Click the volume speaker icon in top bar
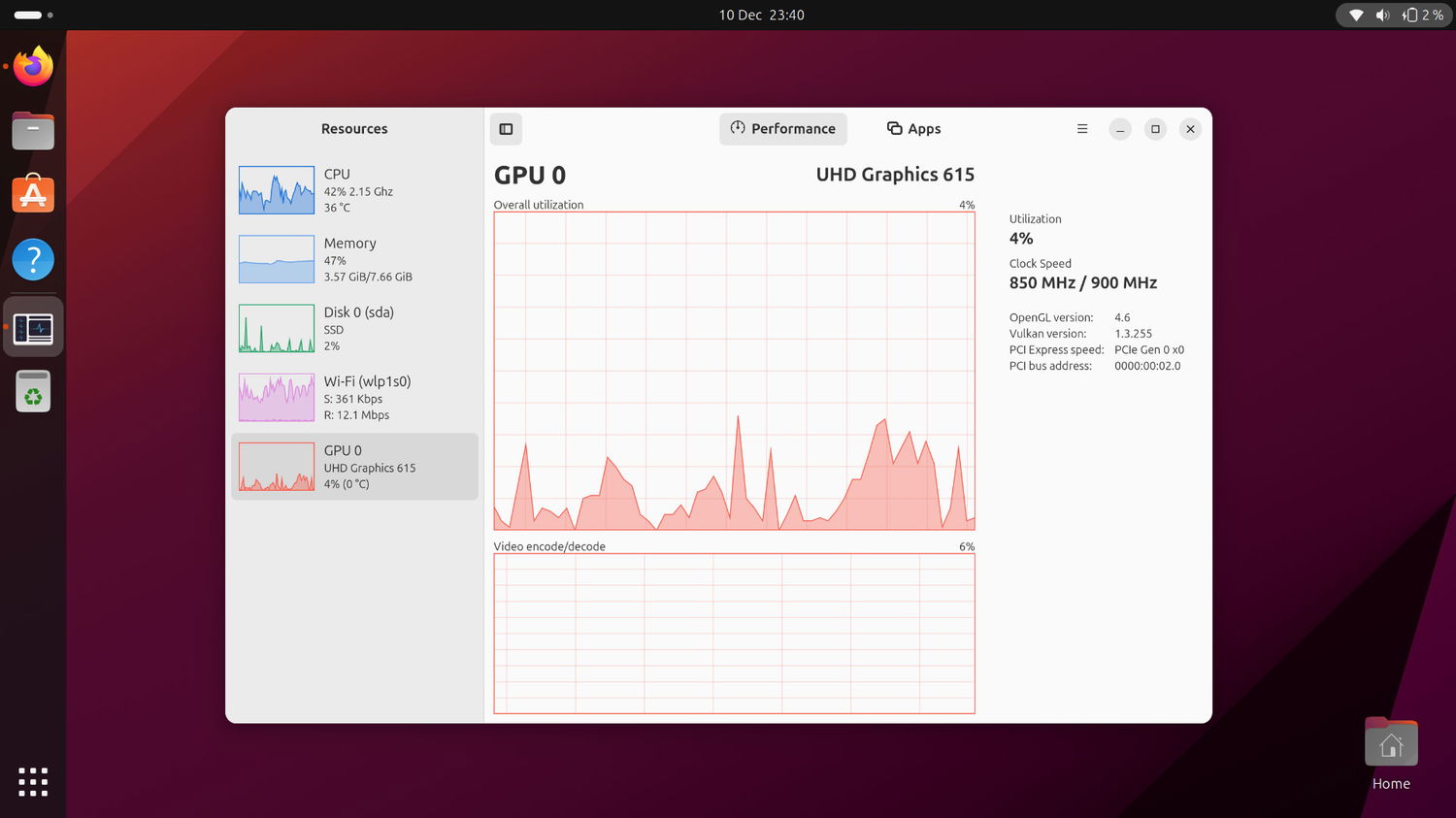The image size is (1456, 818). coord(1382,15)
